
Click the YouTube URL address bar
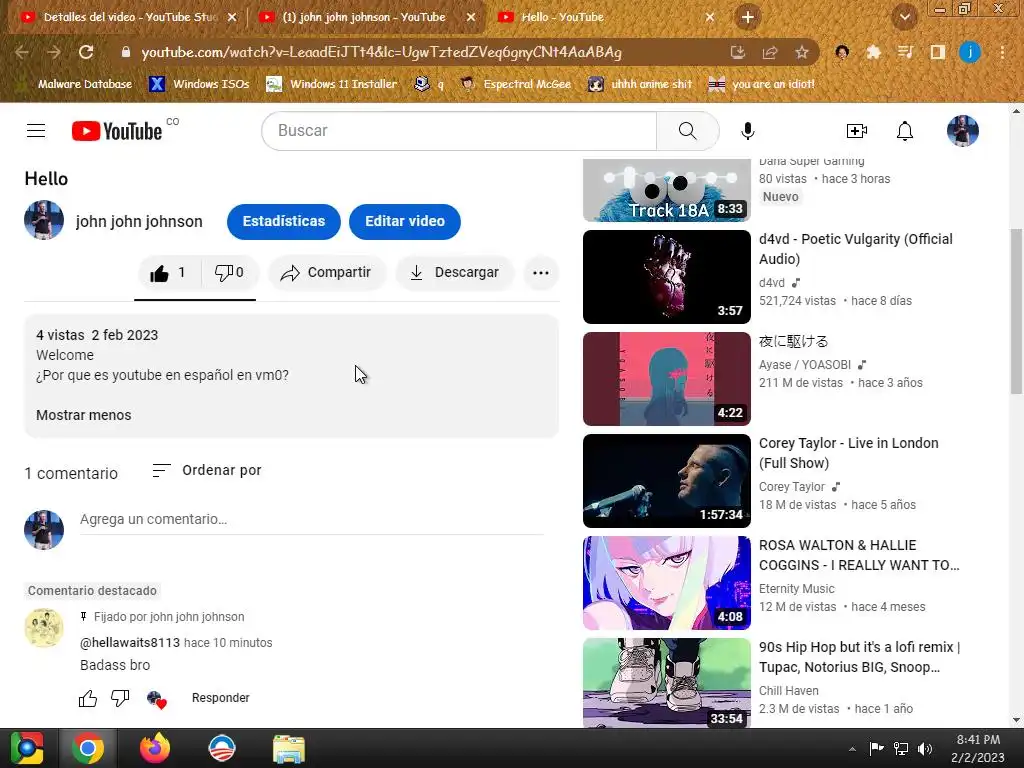[381, 52]
